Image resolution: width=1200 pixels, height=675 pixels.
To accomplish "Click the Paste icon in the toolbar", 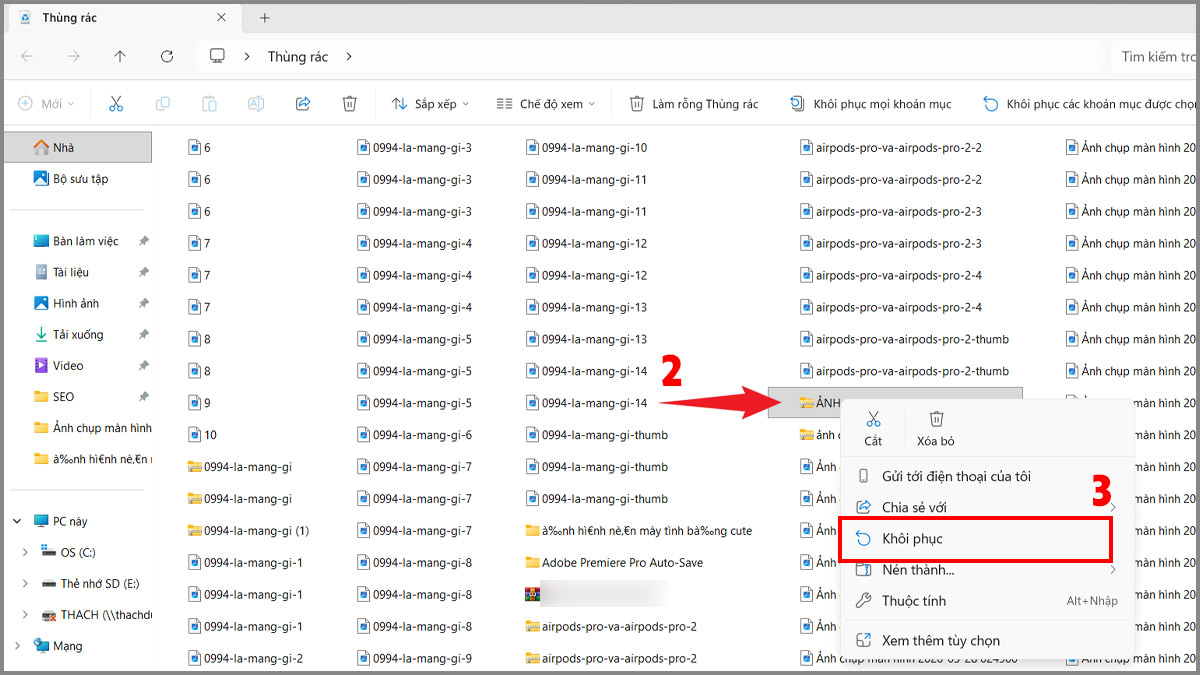I will [209, 103].
